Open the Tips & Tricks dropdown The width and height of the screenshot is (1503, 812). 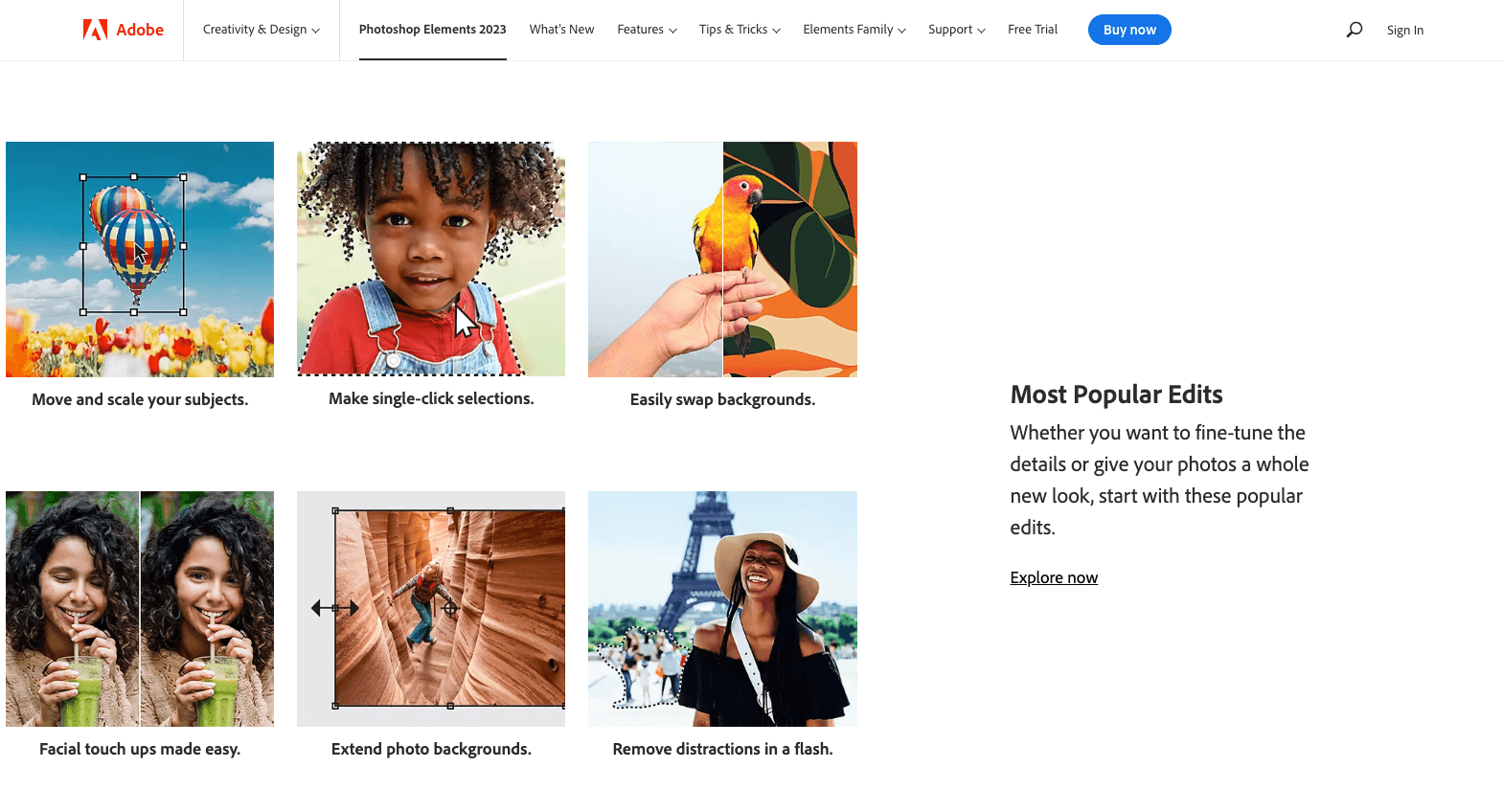[739, 30]
